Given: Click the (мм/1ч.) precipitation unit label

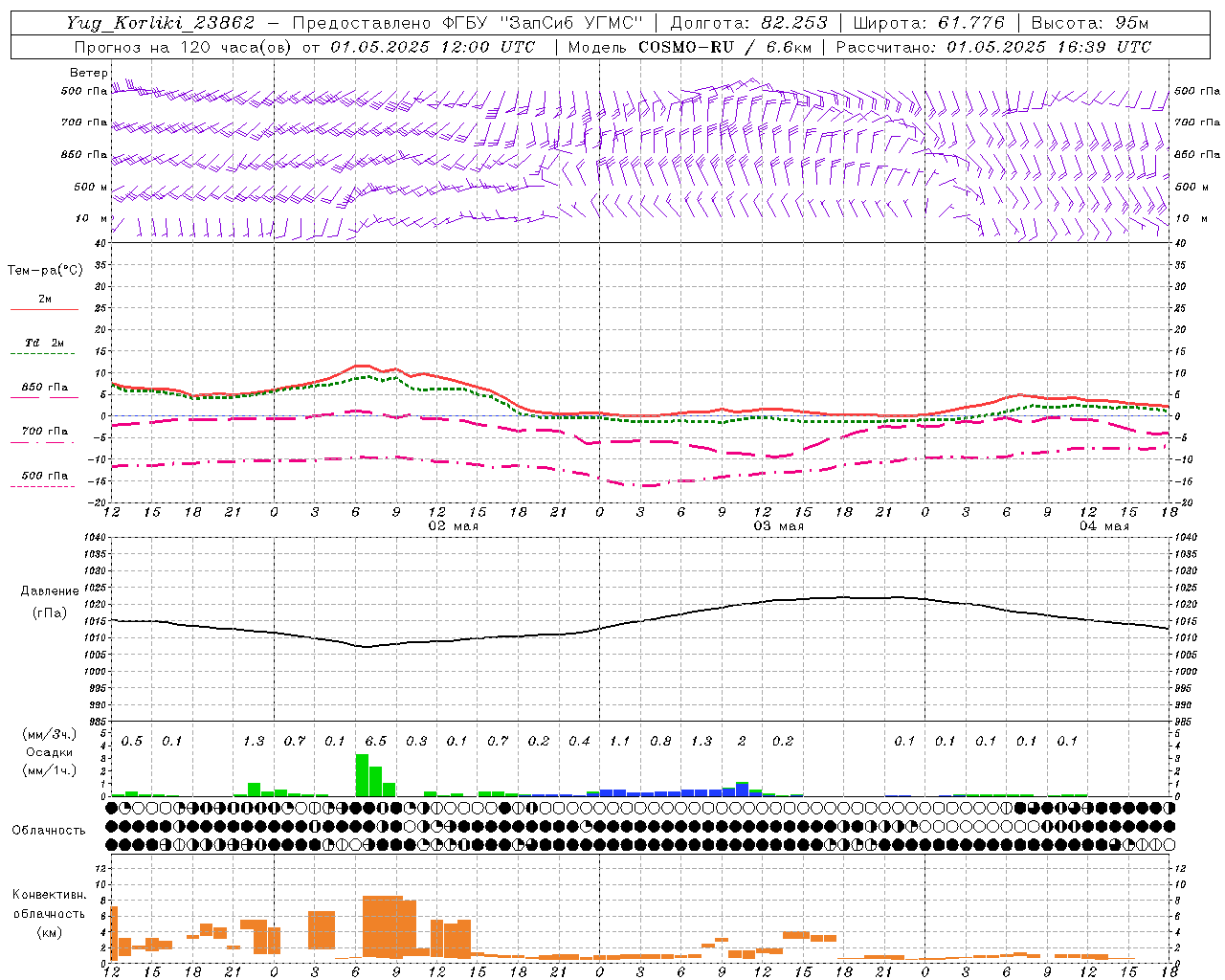Looking at the screenshot, I should [x=49, y=770].
